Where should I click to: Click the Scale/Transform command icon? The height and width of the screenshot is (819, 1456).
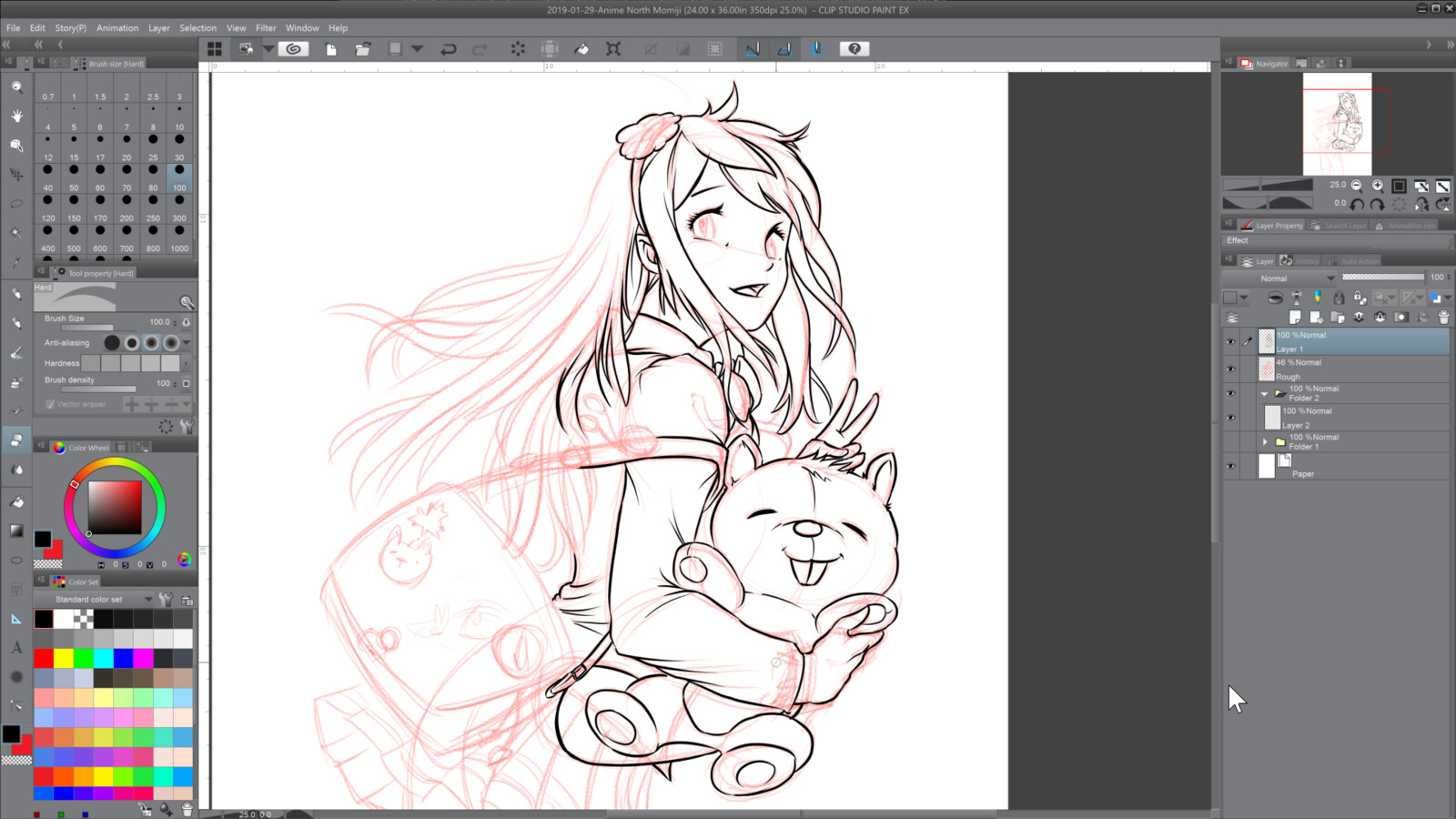(x=613, y=49)
